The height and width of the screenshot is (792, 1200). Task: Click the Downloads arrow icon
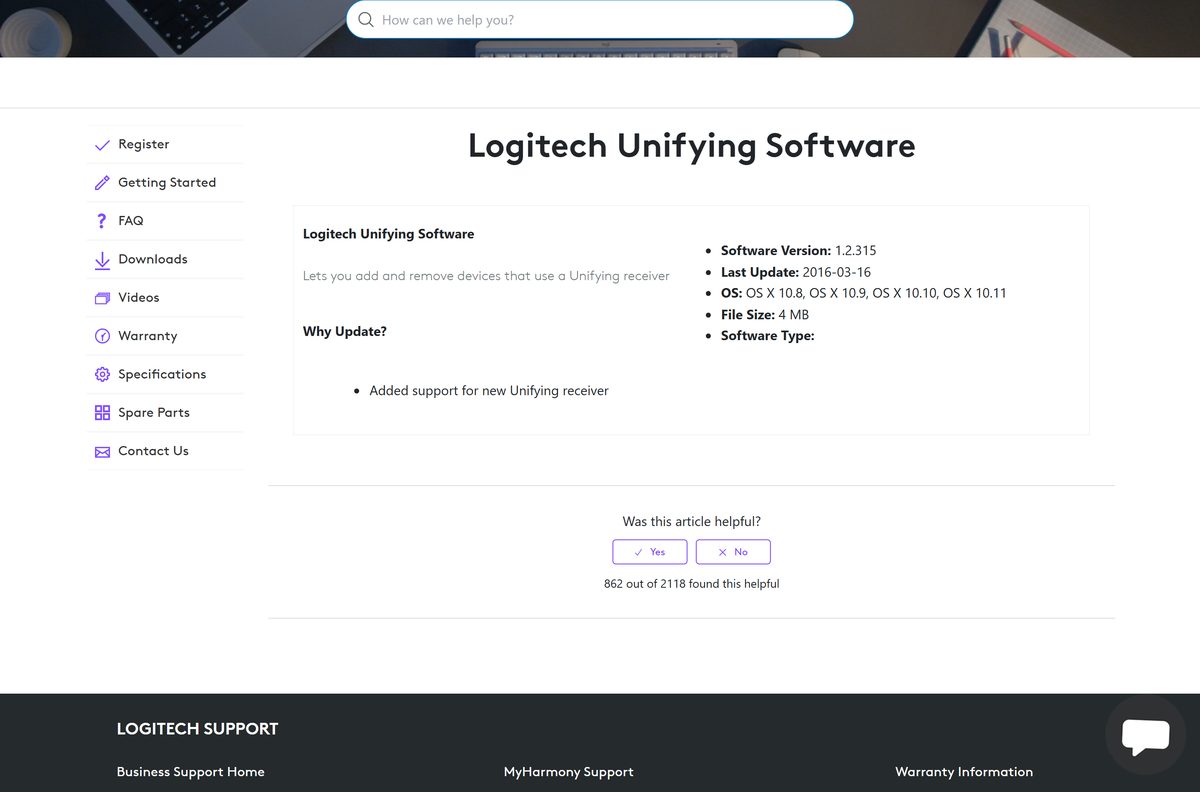pos(102,260)
